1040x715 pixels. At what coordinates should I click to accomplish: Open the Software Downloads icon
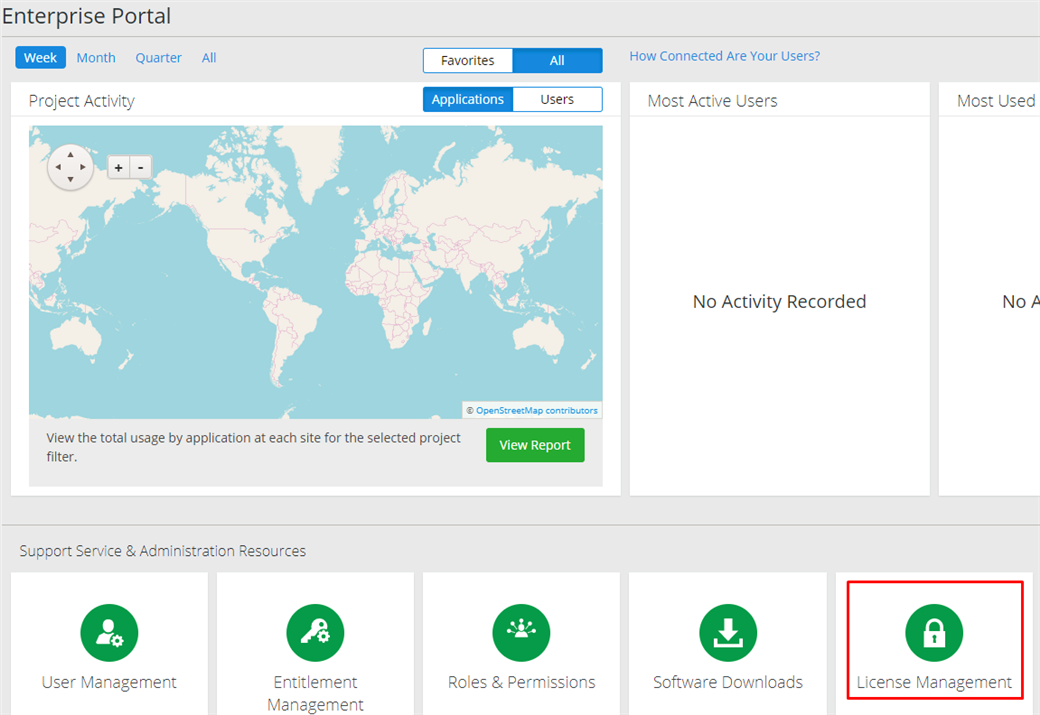point(727,632)
